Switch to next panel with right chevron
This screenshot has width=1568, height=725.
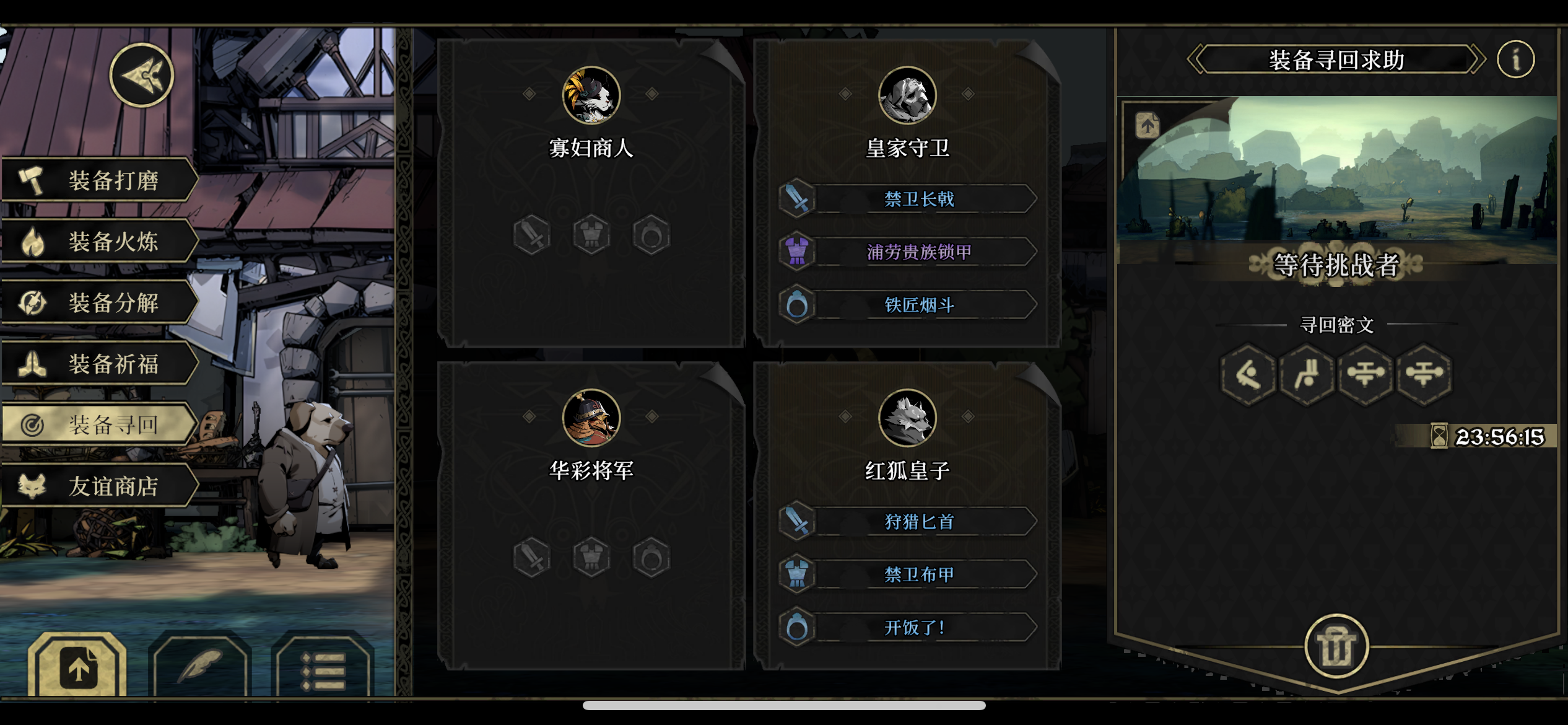pos(1479,60)
